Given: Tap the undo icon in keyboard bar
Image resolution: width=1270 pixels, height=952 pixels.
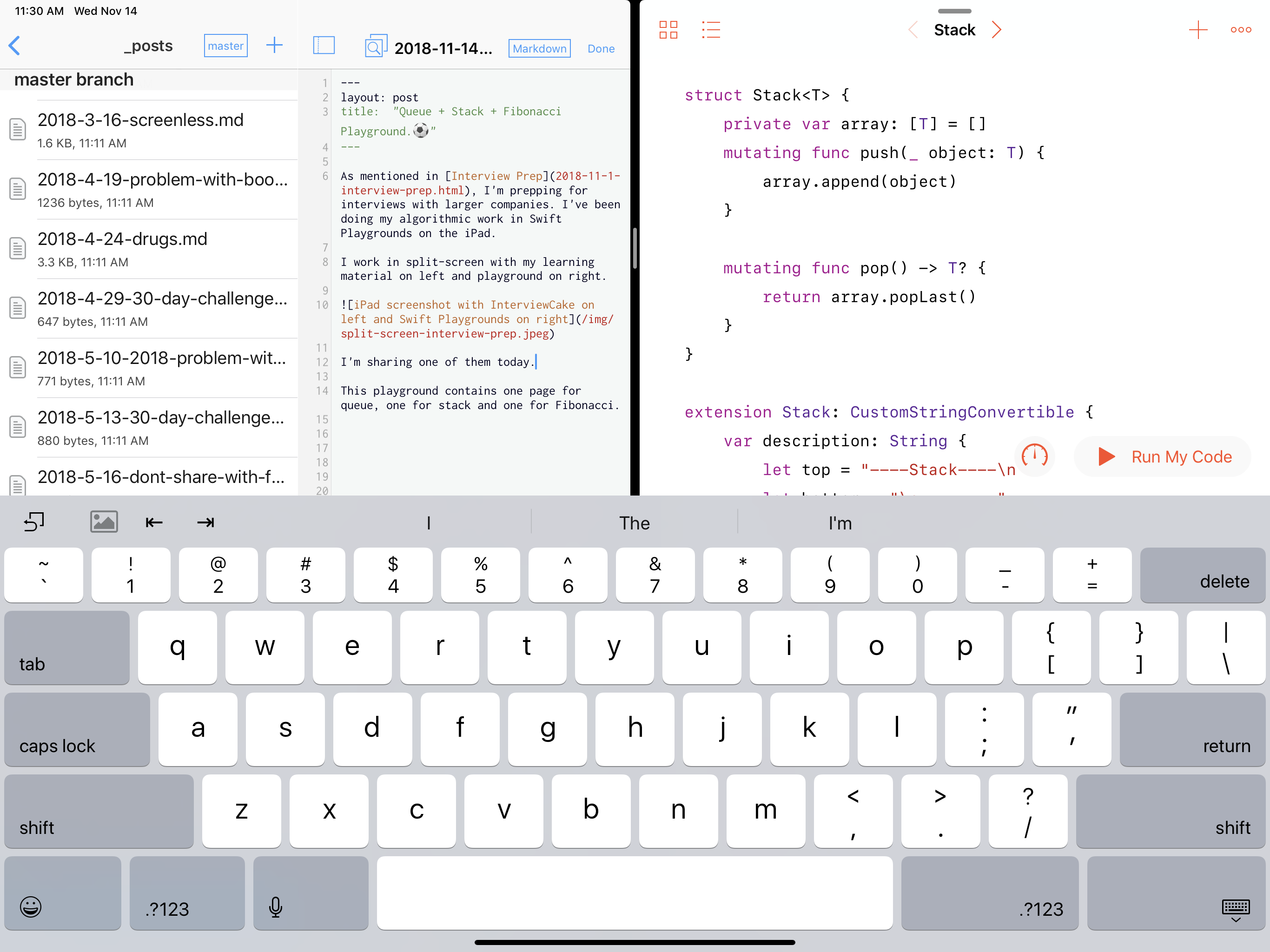Looking at the screenshot, I should 34,522.
